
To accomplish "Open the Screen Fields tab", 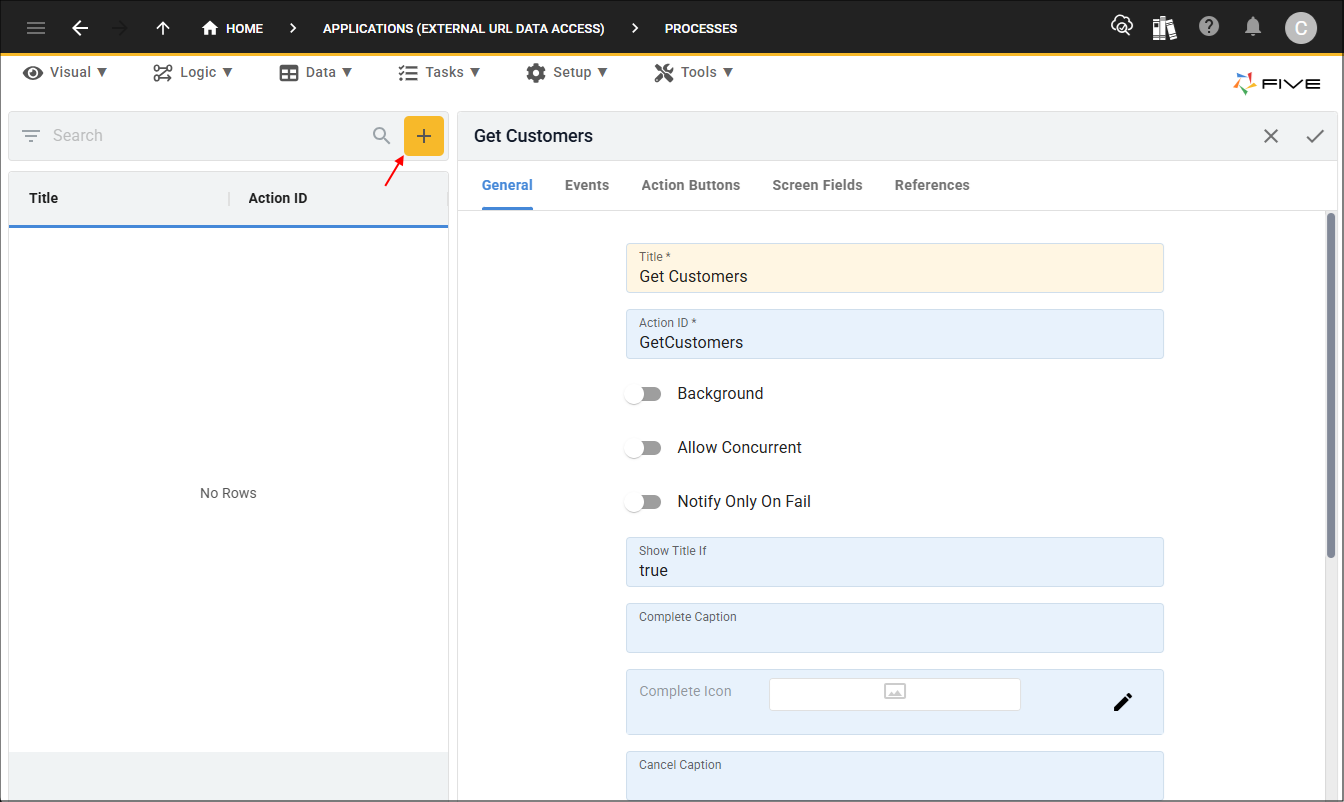I will (817, 185).
